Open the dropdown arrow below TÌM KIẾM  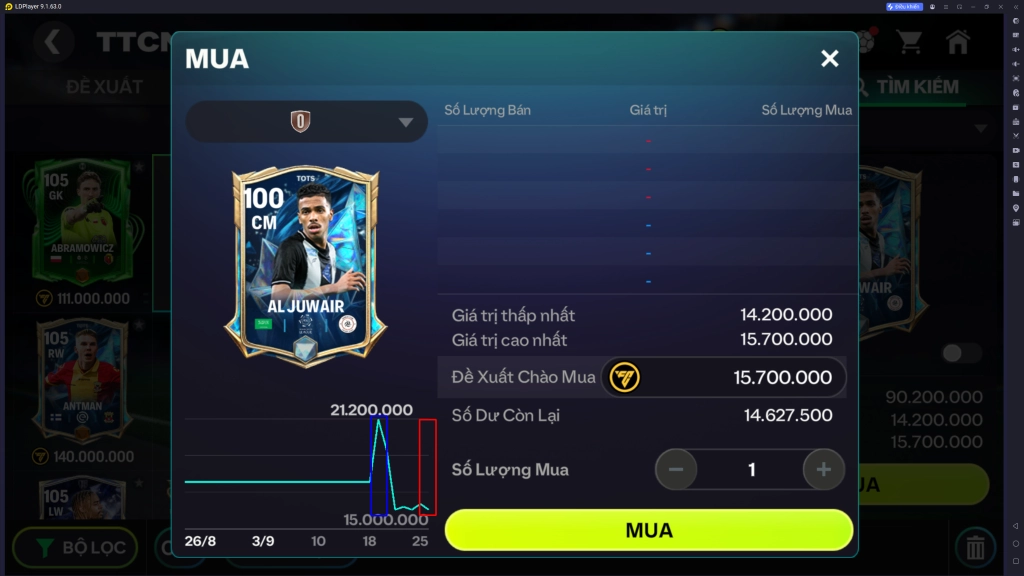tap(981, 129)
